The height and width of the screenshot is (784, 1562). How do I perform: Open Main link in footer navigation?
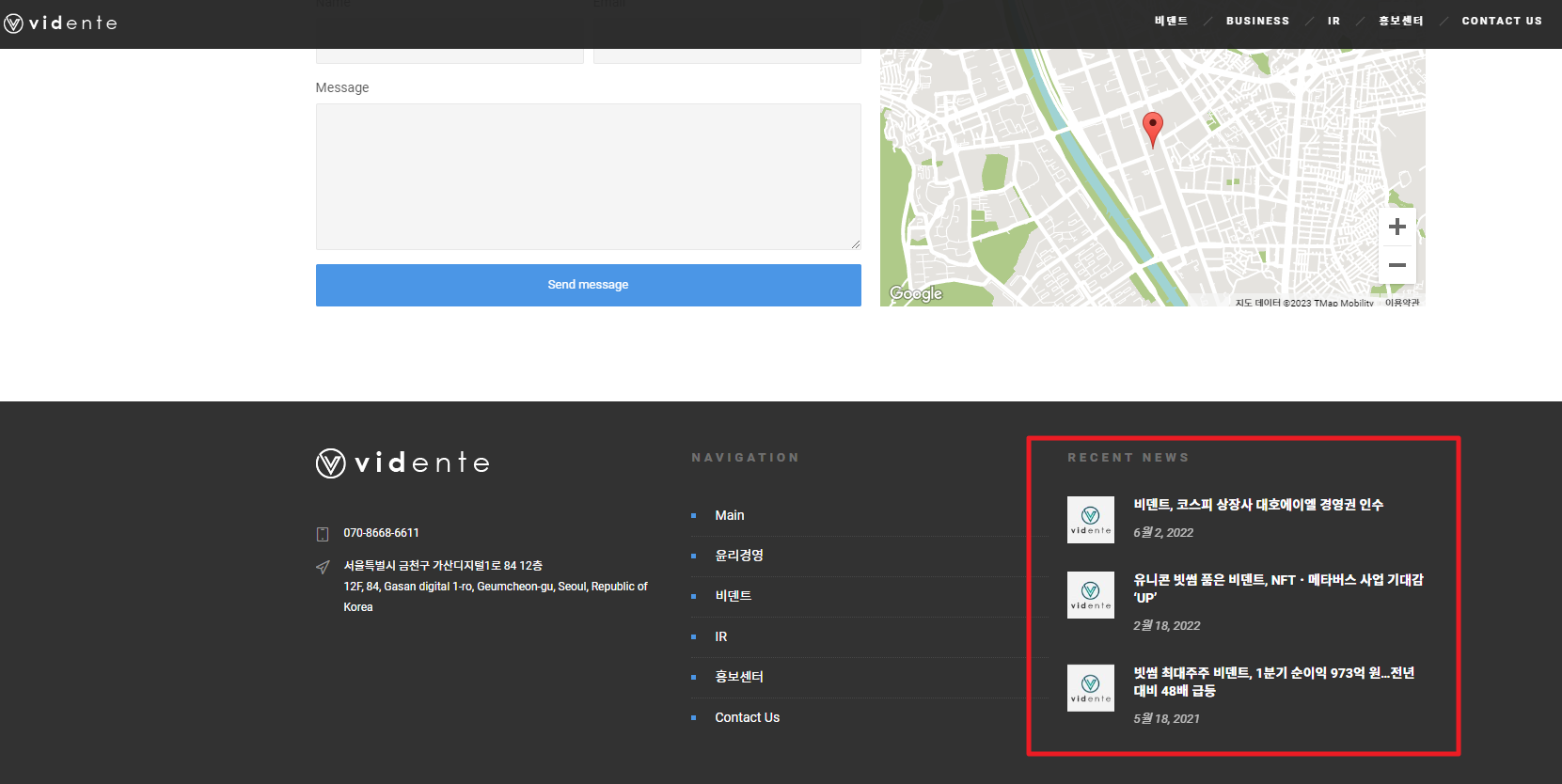pyautogui.click(x=729, y=515)
